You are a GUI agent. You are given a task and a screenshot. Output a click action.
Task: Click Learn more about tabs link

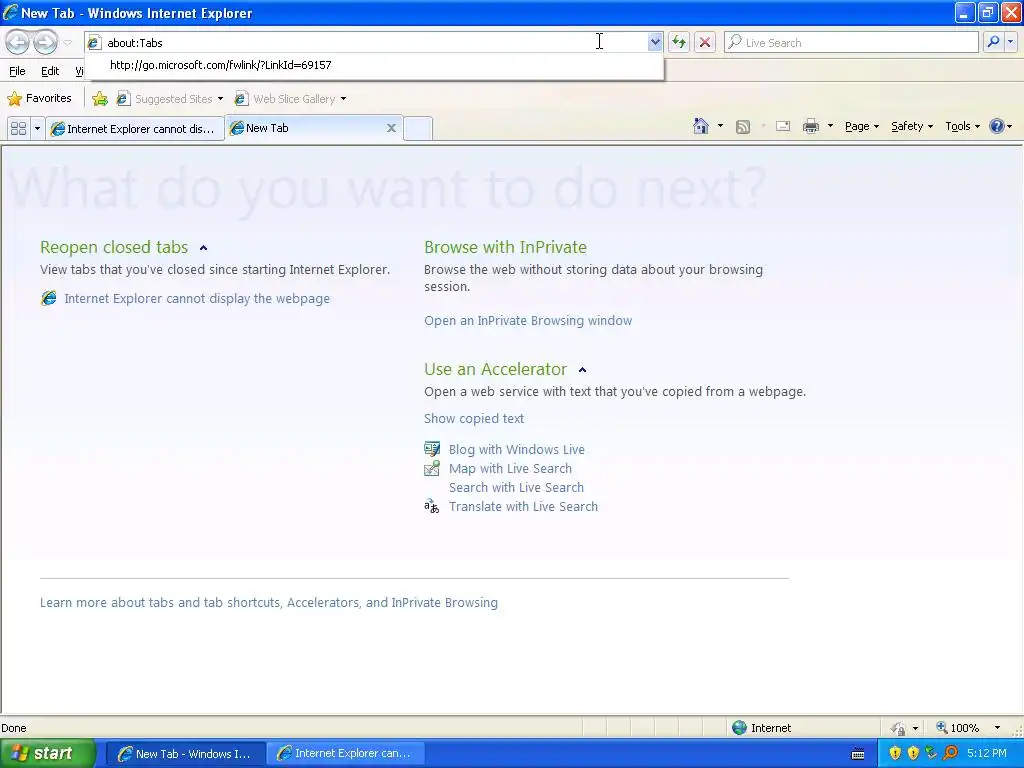[x=268, y=602]
